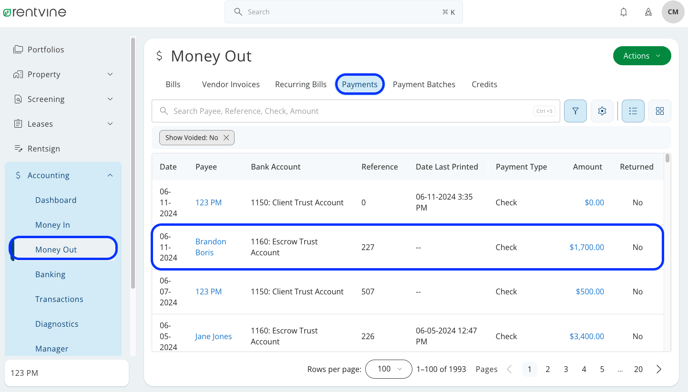This screenshot has height=392, width=688.
Task: Click the Property building icon
Action: point(18,74)
